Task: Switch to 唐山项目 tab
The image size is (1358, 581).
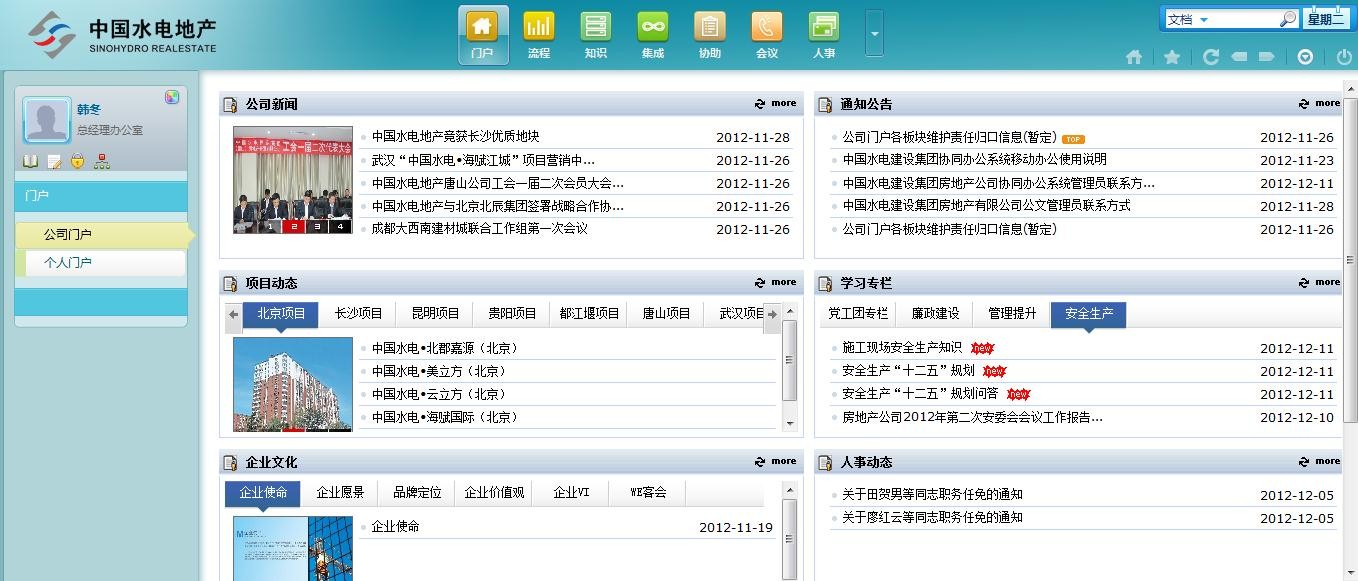Action: pos(667,313)
